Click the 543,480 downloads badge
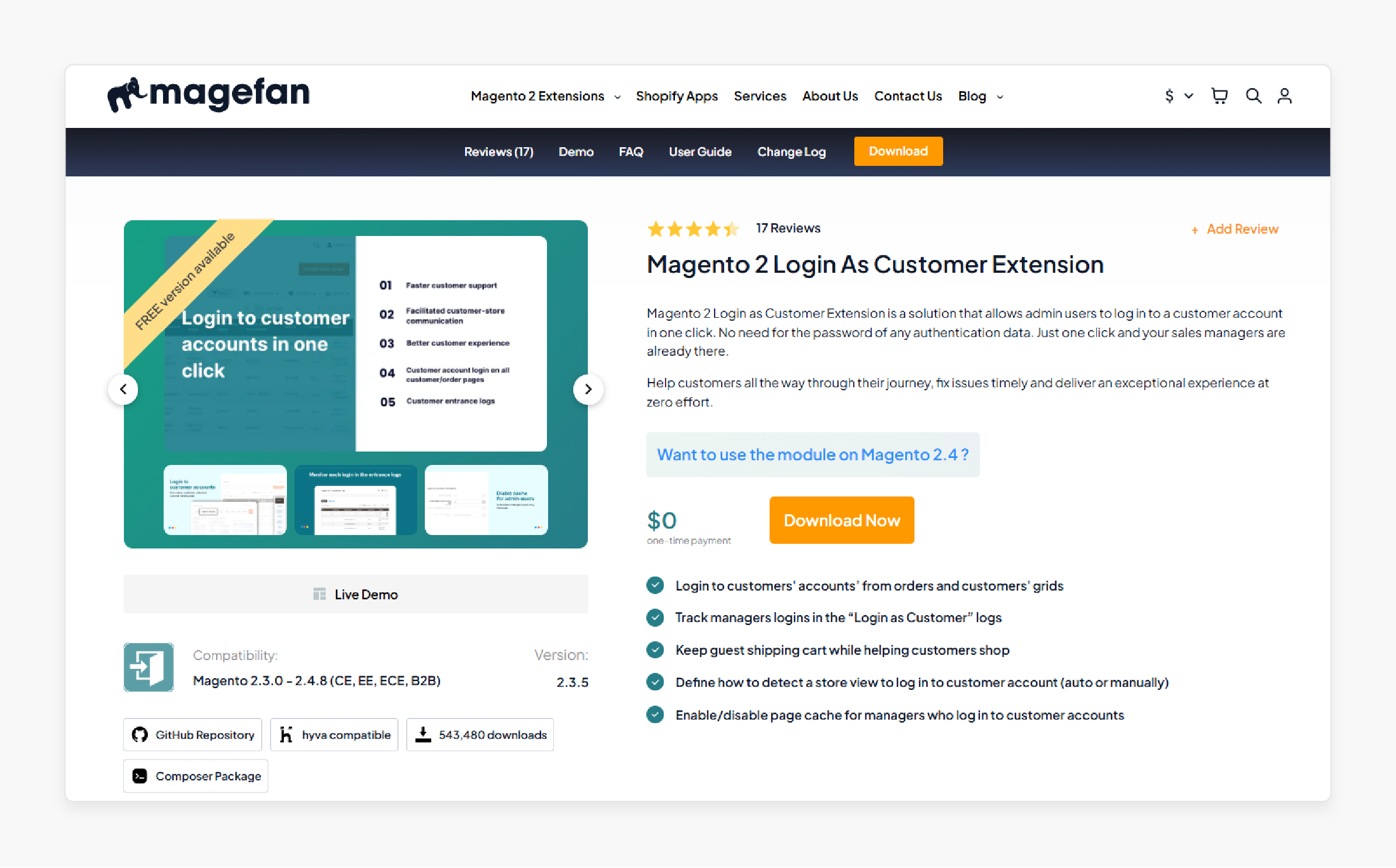1396x868 pixels. [x=480, y=734]
